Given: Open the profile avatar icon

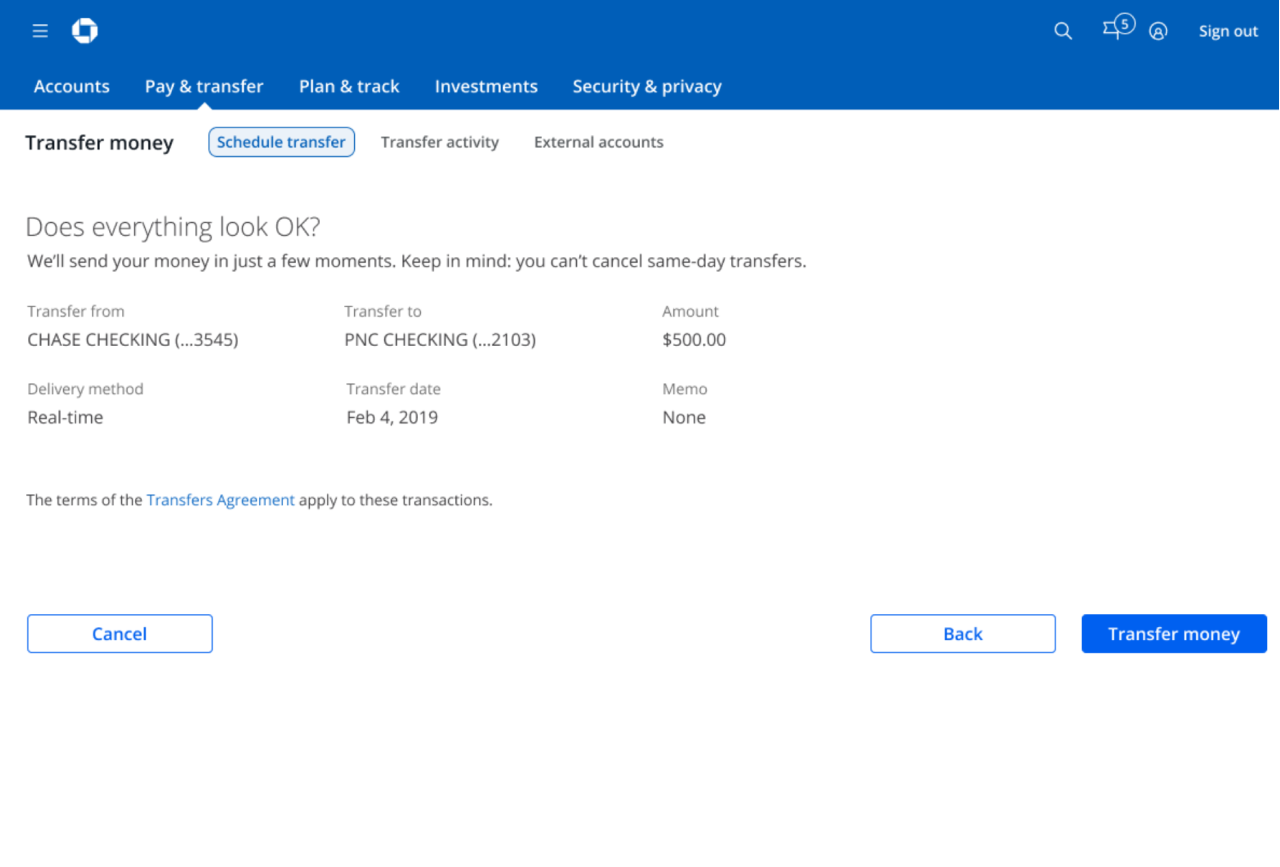Looking at the screenshot, I should pyautogui.click(x=1158, y=31).
